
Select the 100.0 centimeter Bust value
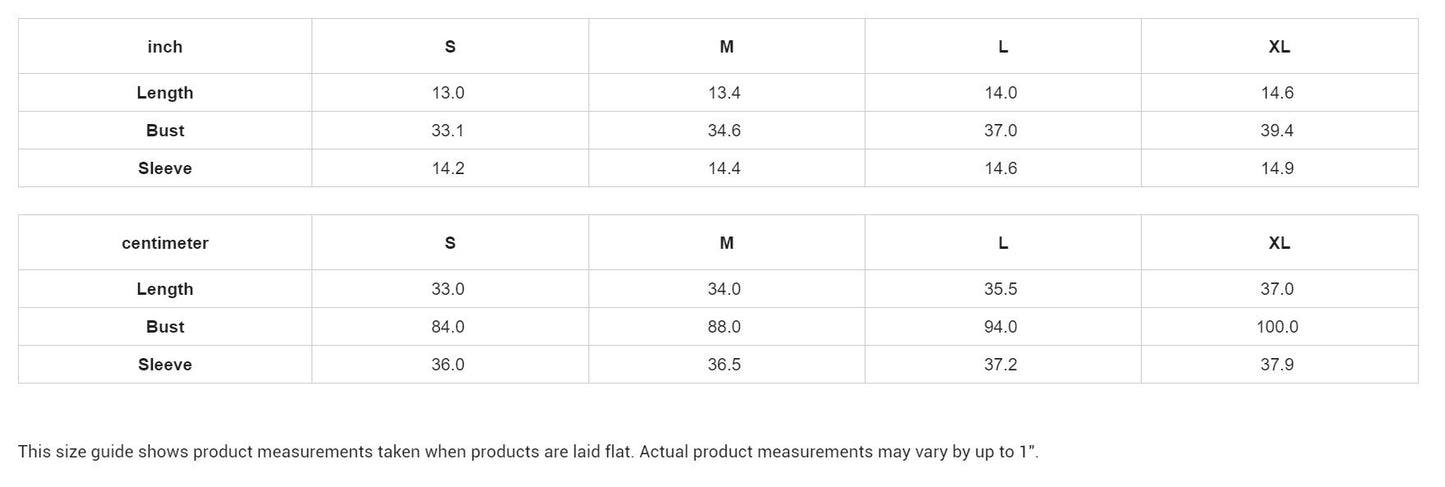(x=1278, y=327)
